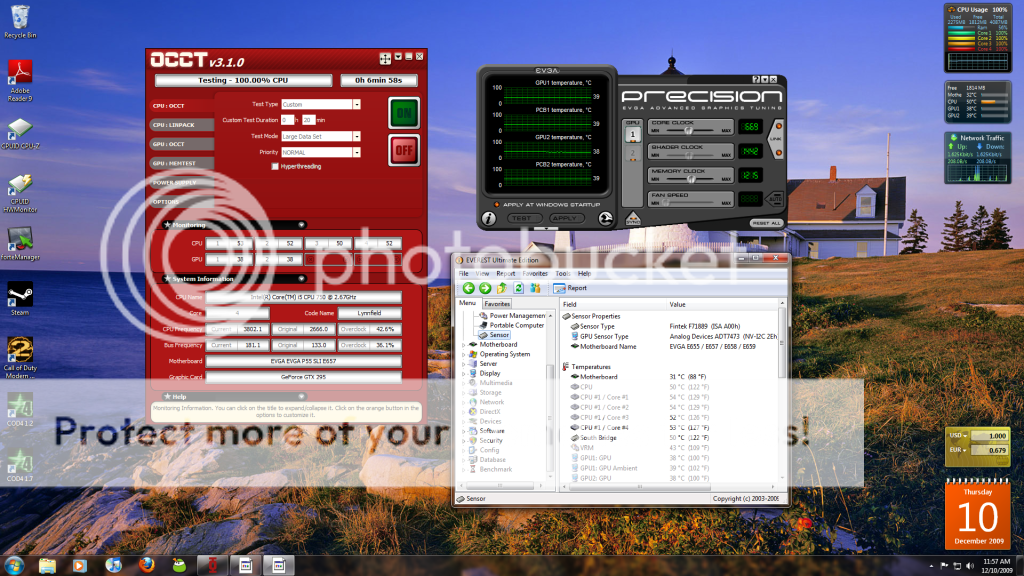Collapse the Help section in OCCT
Image resolution: width=1024 pixels, height=576 pixels.
click(301, 396)
